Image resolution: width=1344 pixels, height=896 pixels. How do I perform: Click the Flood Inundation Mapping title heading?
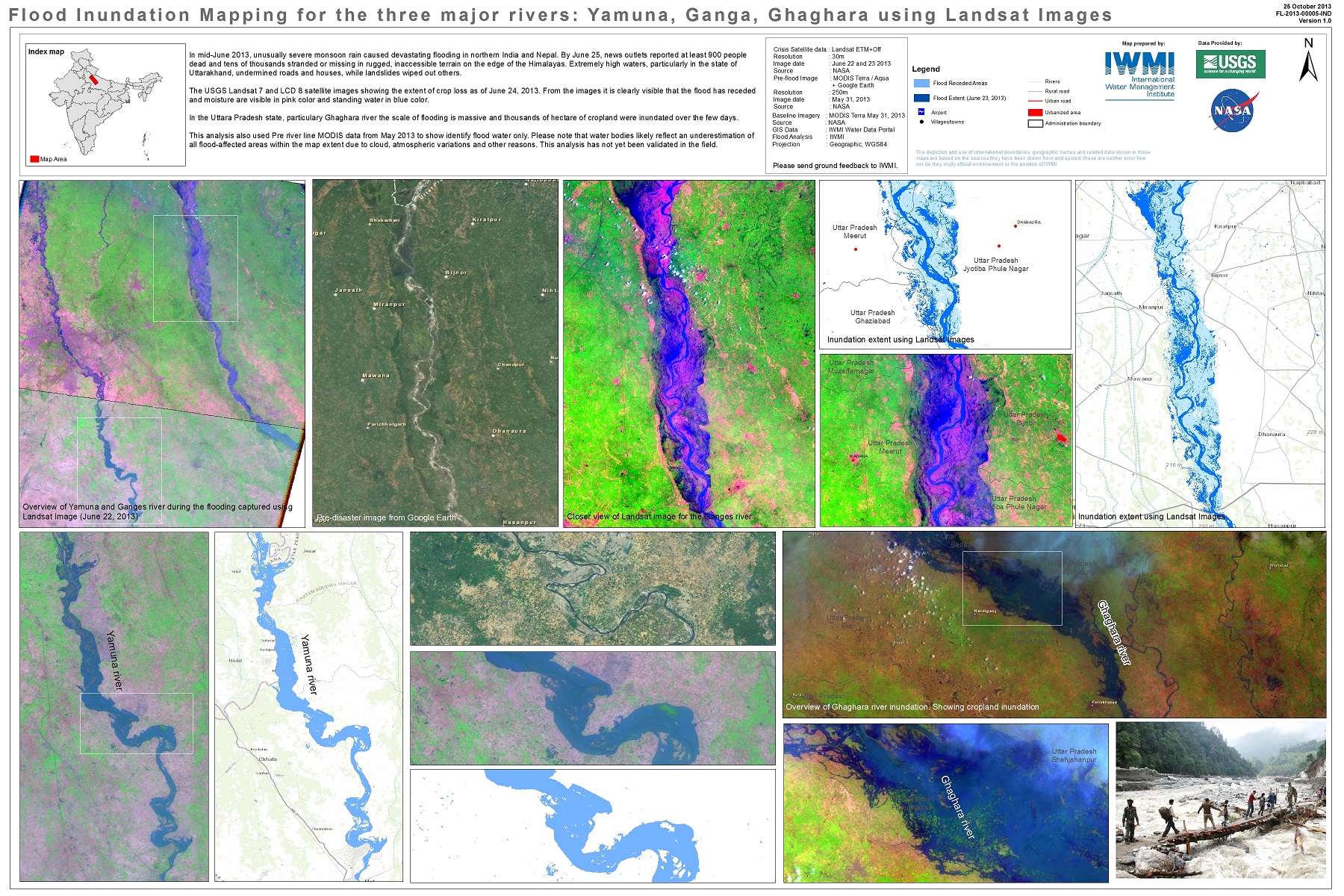coord(560,15)
